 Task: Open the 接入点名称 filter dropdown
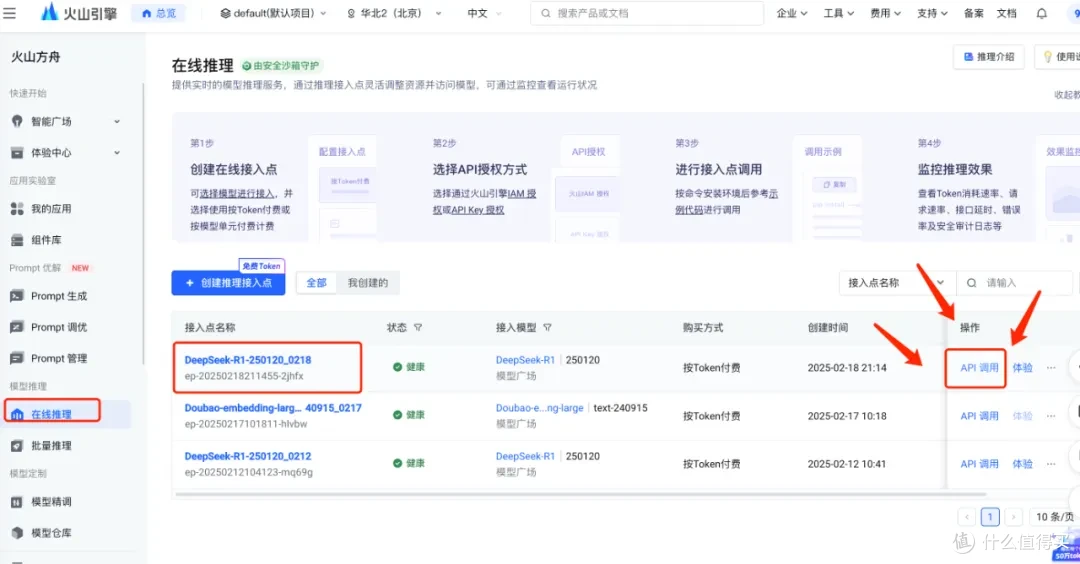(x=897, y=283)
